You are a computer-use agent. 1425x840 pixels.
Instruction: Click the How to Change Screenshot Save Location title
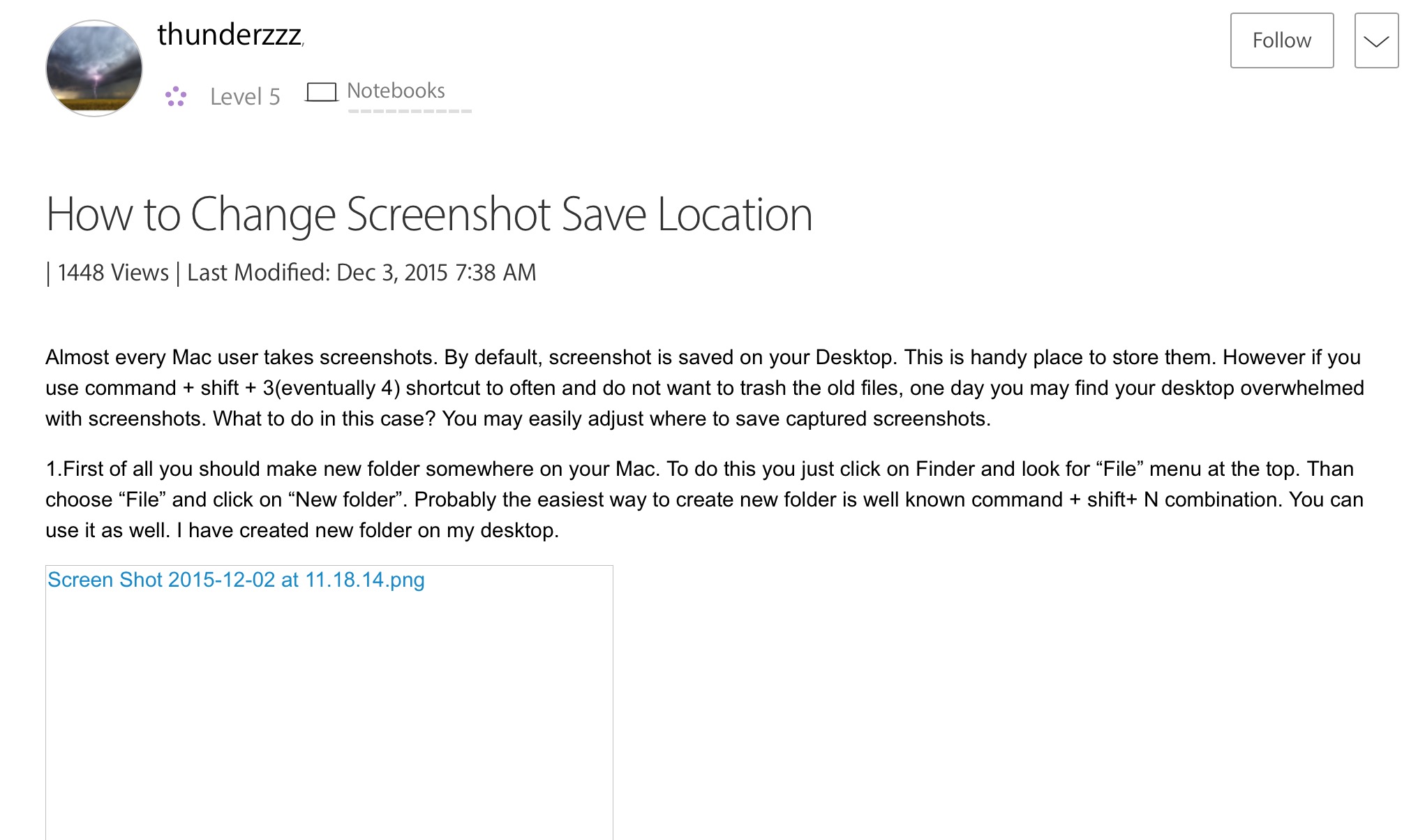[x=429, y=213]
